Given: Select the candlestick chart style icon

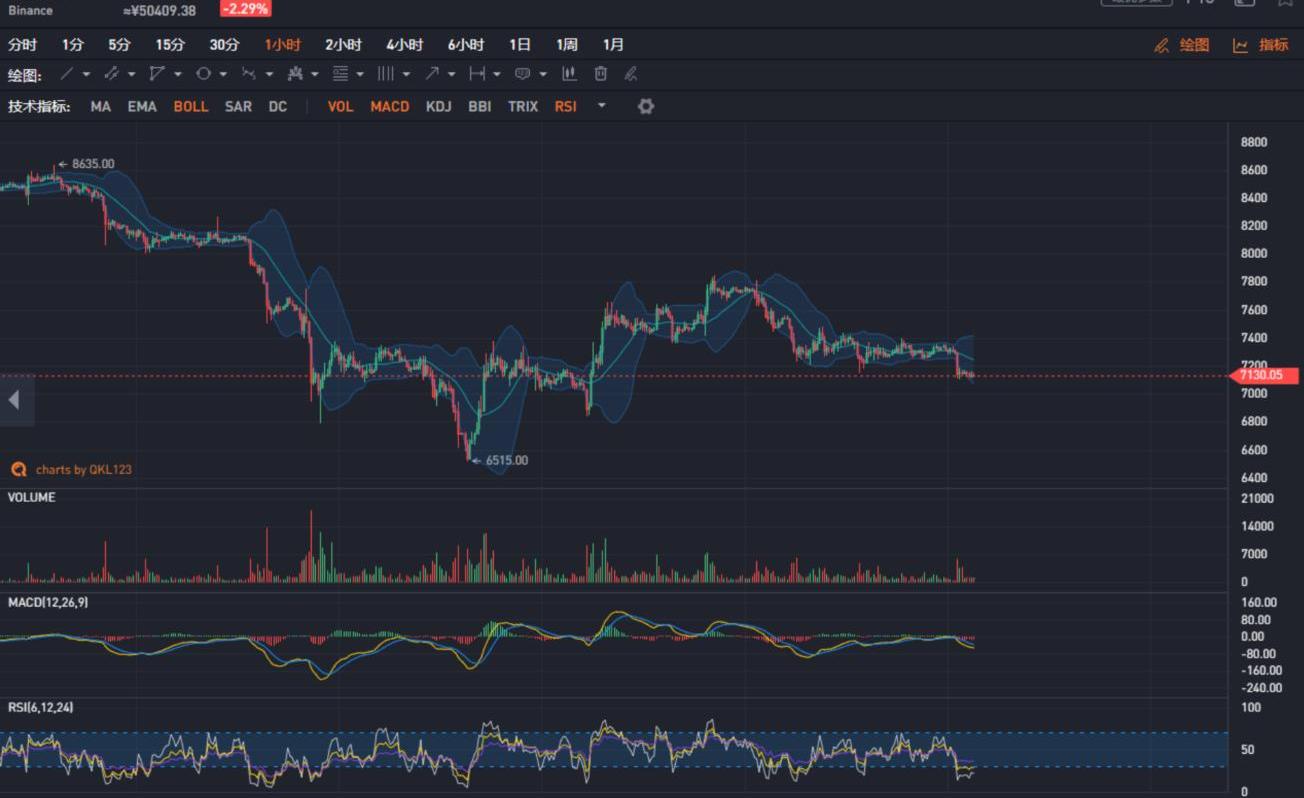Looking at the screenshot, I should [x=569, y=74].
